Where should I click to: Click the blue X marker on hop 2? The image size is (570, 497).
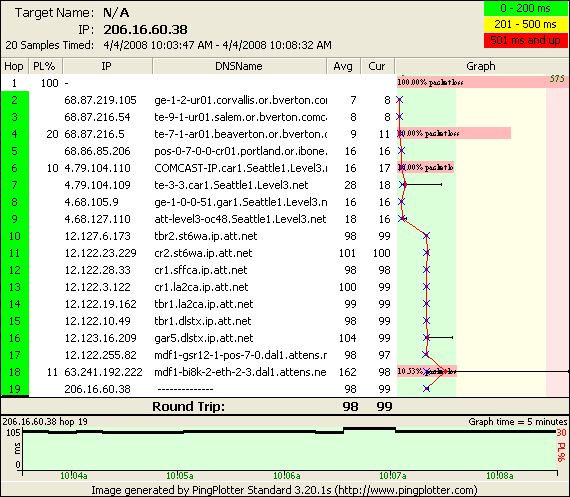coord(400,100)
